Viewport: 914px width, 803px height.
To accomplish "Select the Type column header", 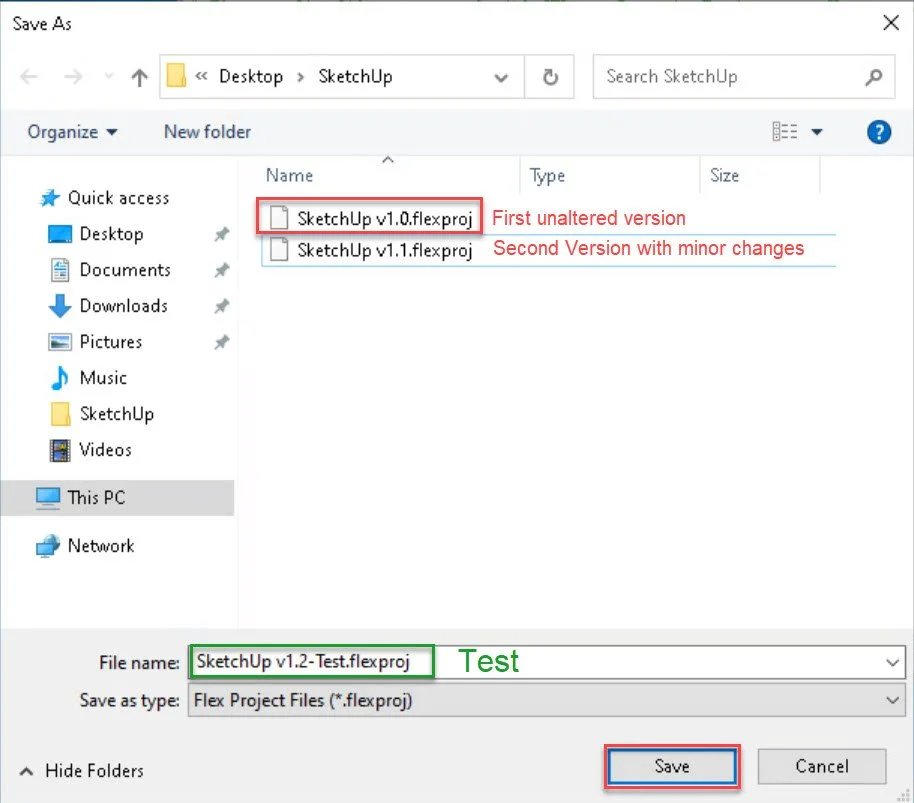I will [x=548, y=176].
